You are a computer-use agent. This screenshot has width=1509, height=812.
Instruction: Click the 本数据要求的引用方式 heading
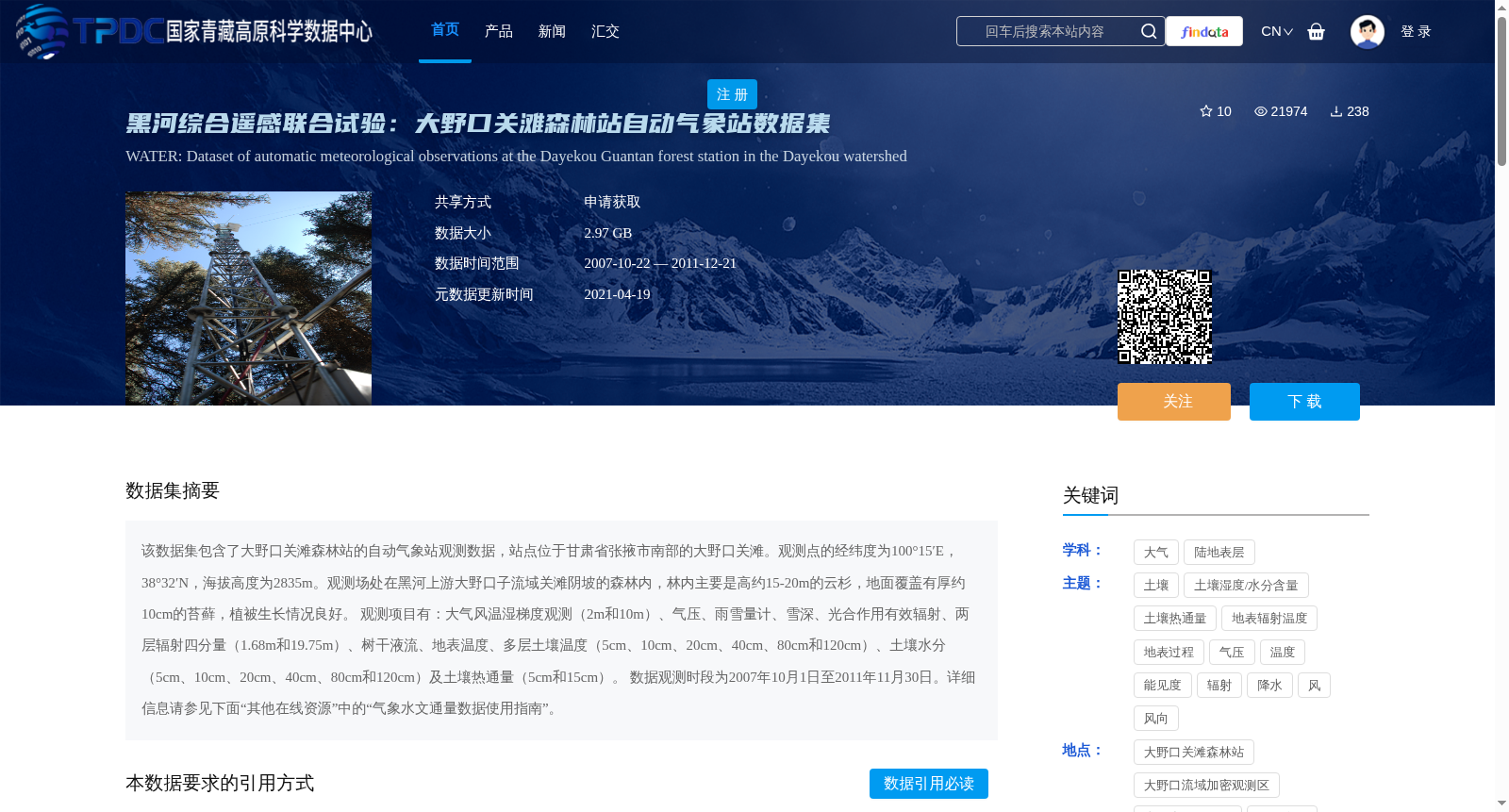point(220,783)
